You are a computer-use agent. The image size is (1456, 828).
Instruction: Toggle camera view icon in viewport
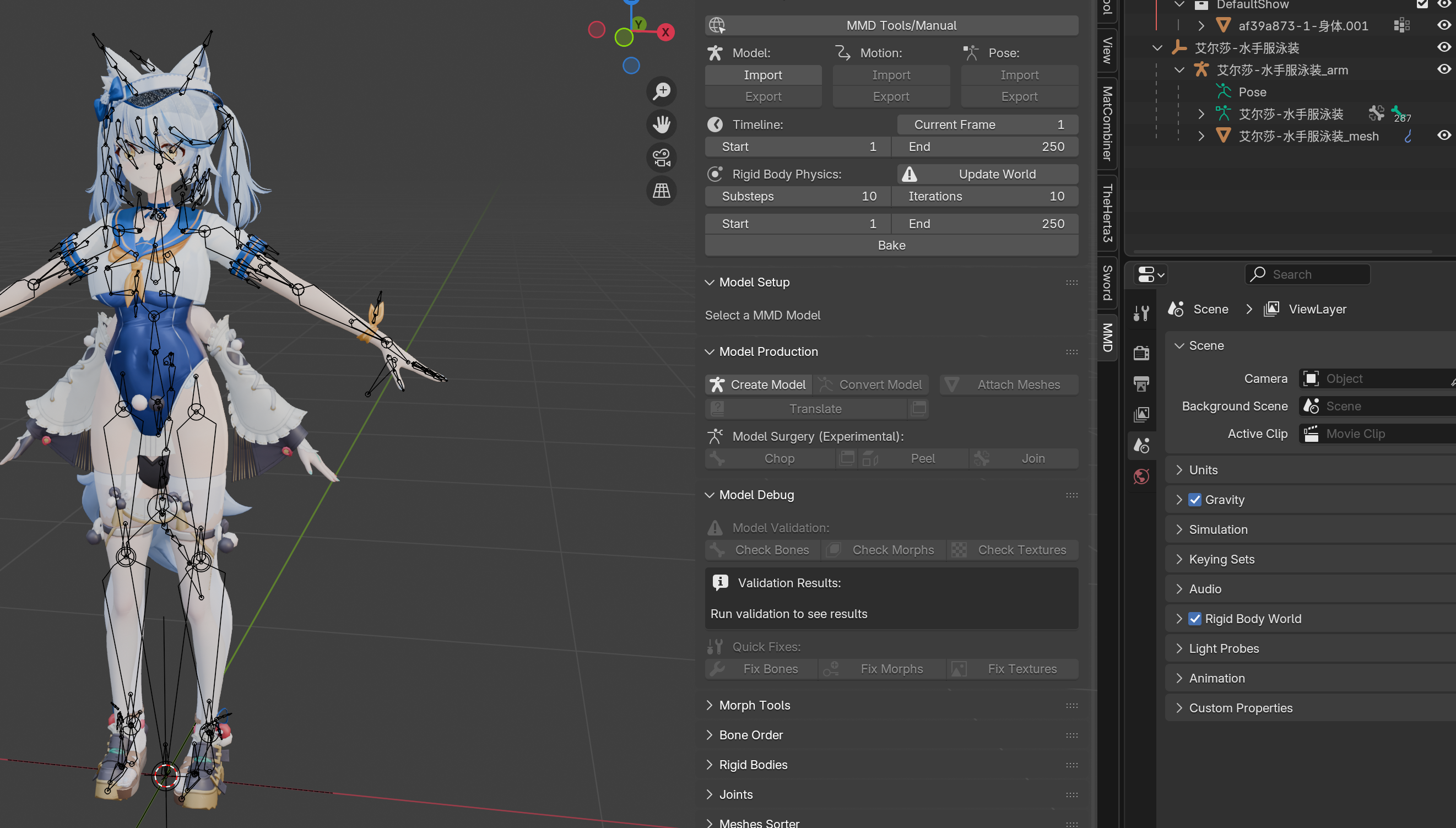coord(661,158)
